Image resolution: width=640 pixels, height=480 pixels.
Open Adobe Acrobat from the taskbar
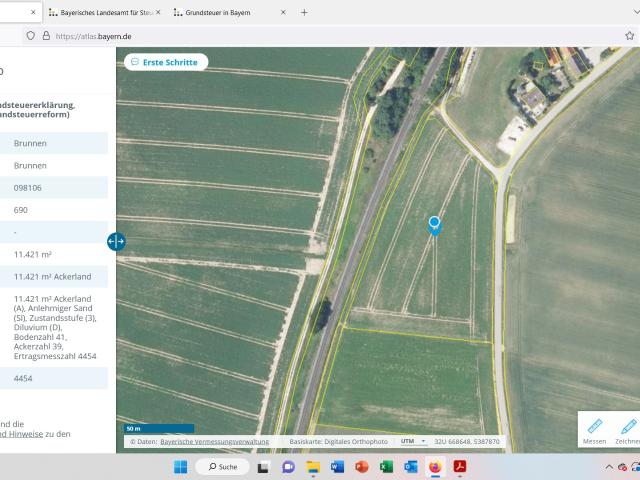click(x=460, y=467)
